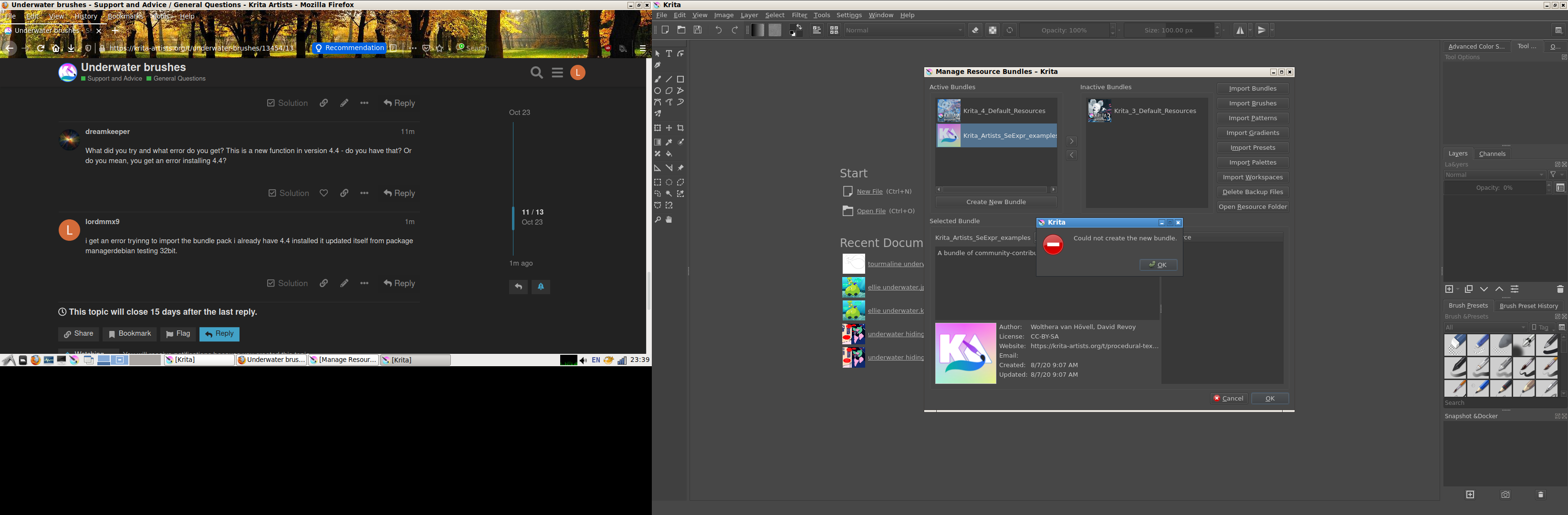Toggle preserve alpha checkerboard button

pyautogui.click(x=992, y=31)
